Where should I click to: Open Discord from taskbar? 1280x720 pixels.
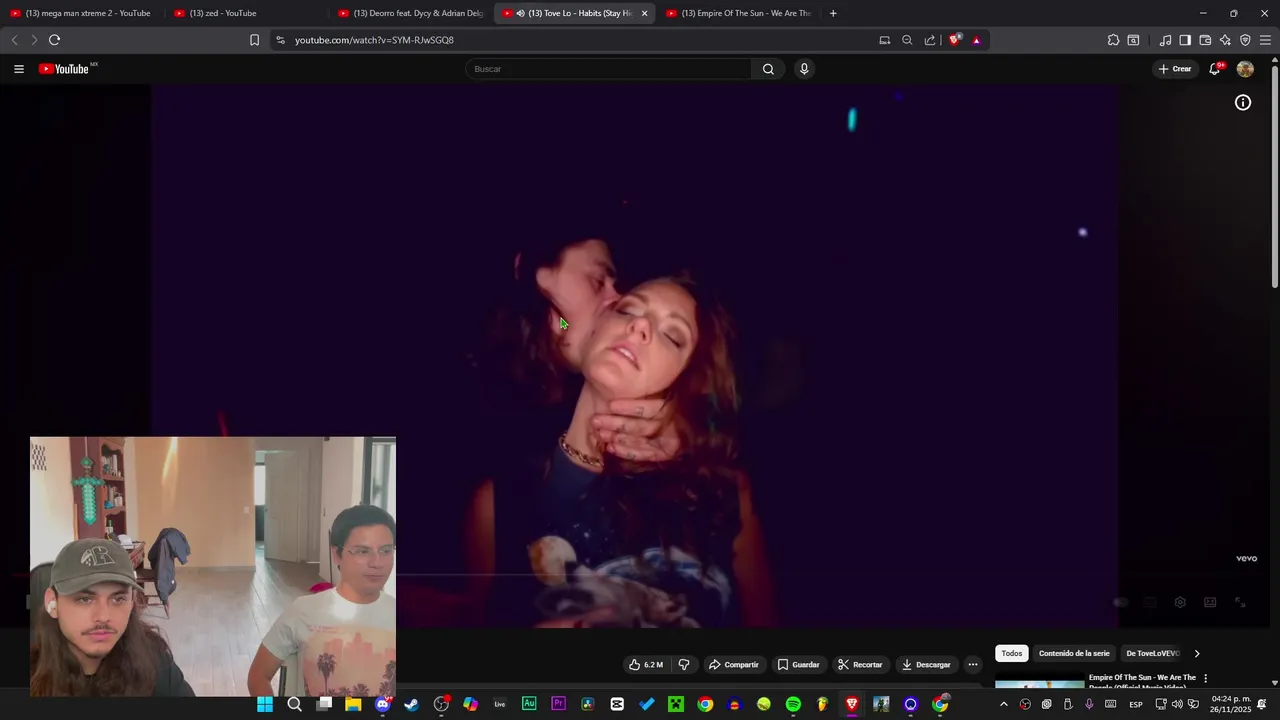(382, 704)
